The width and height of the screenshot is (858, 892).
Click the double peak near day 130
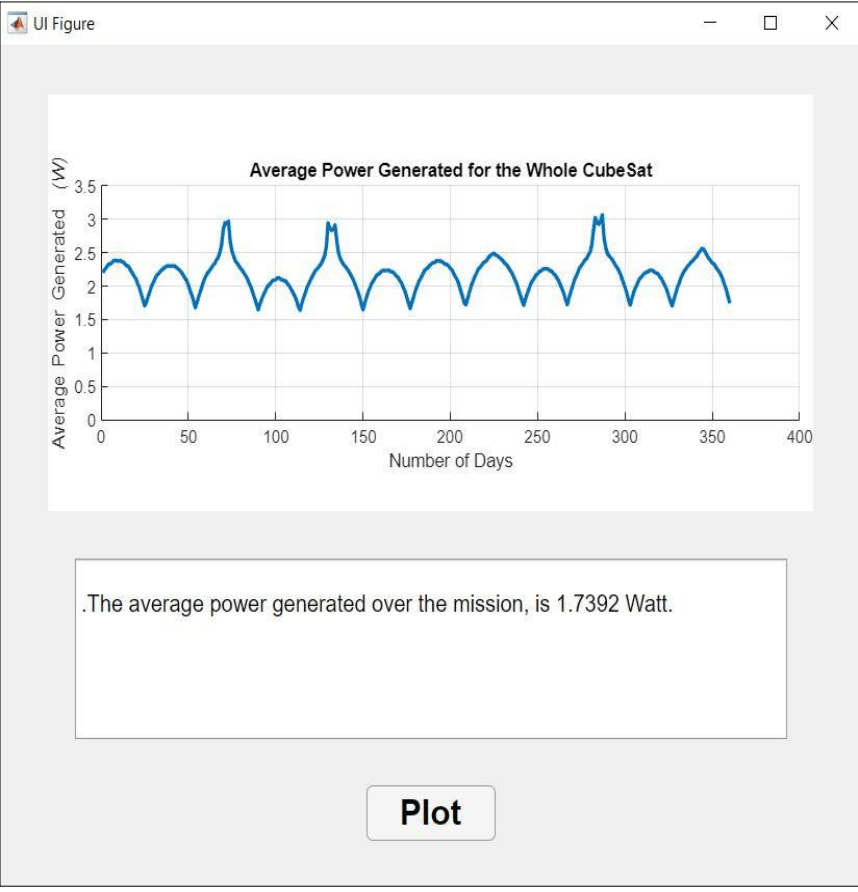[331, 225]
